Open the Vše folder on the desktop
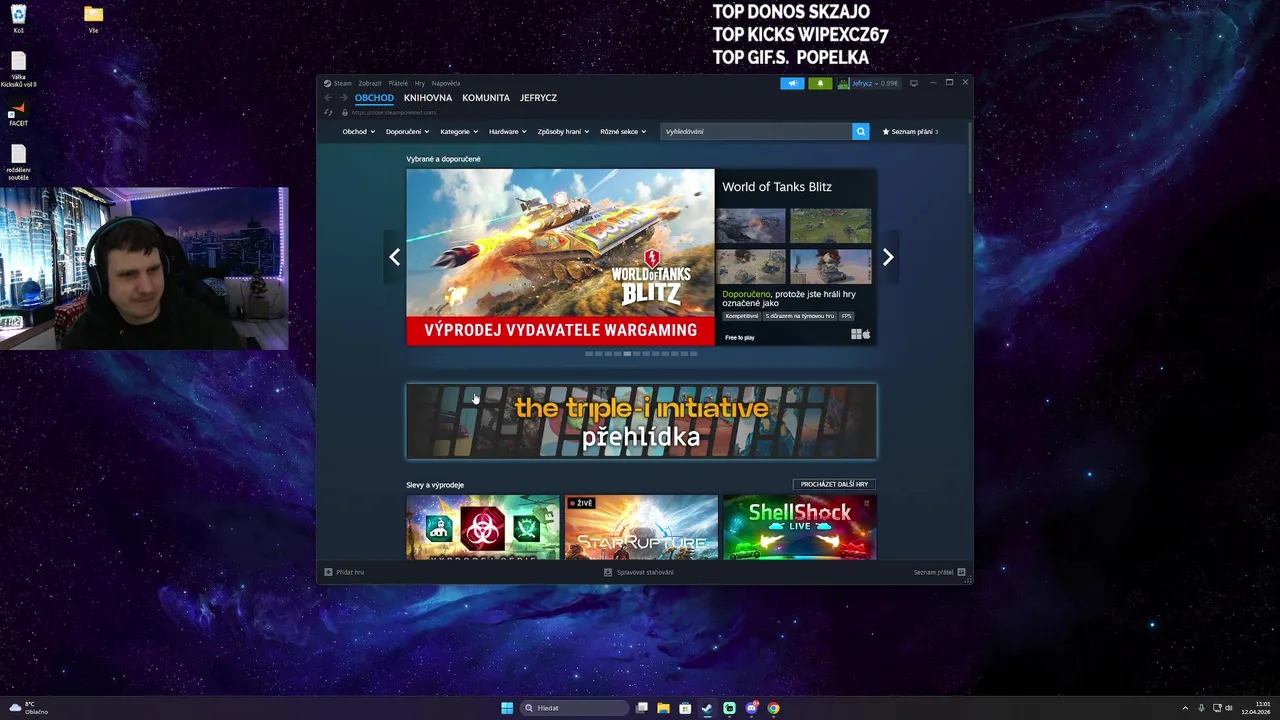Screen dimensions: 1280x720 click(x=93, y=19)
